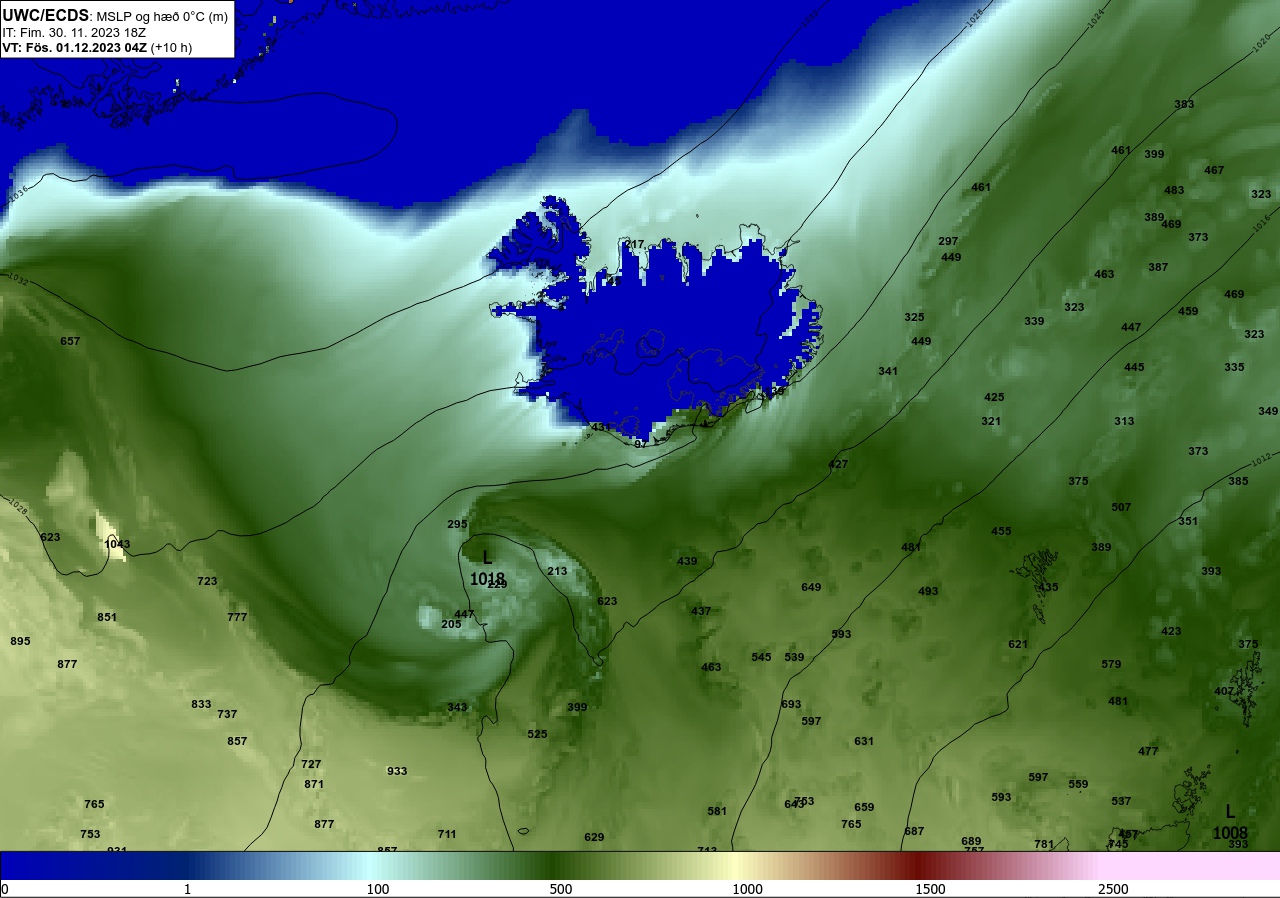Screen dimensions: 1280x898
Task: Click the height value 427
Action: [838, 464]
